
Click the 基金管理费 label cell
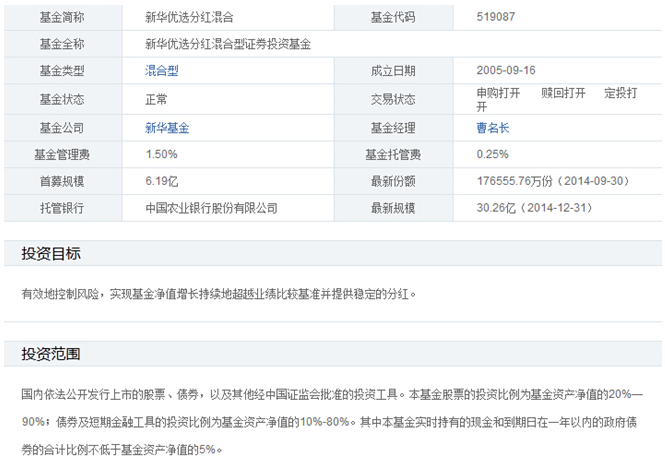[63, 155]
